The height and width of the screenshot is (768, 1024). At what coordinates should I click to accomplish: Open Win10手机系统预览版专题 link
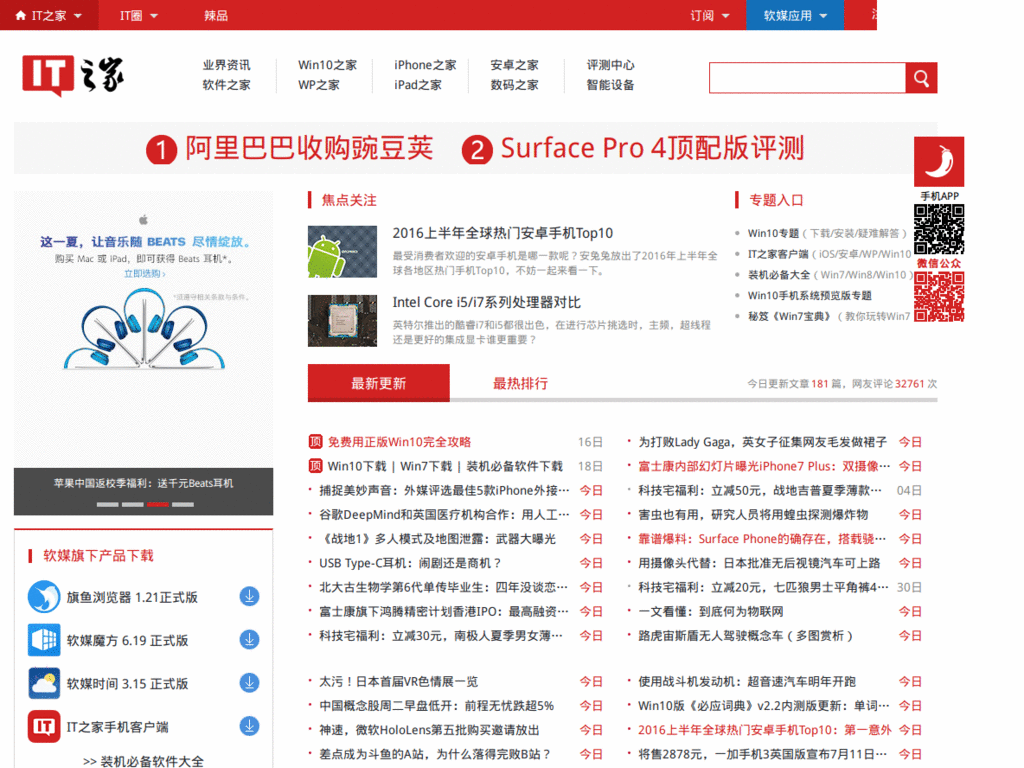click(x=810, y=296)
